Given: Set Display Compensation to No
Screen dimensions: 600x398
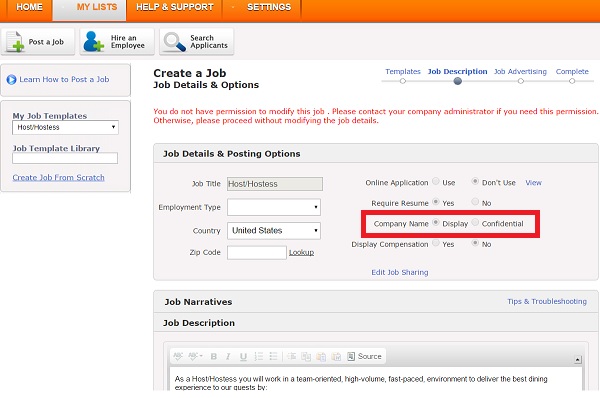Looking at the screenshot, I should [475, 243].
